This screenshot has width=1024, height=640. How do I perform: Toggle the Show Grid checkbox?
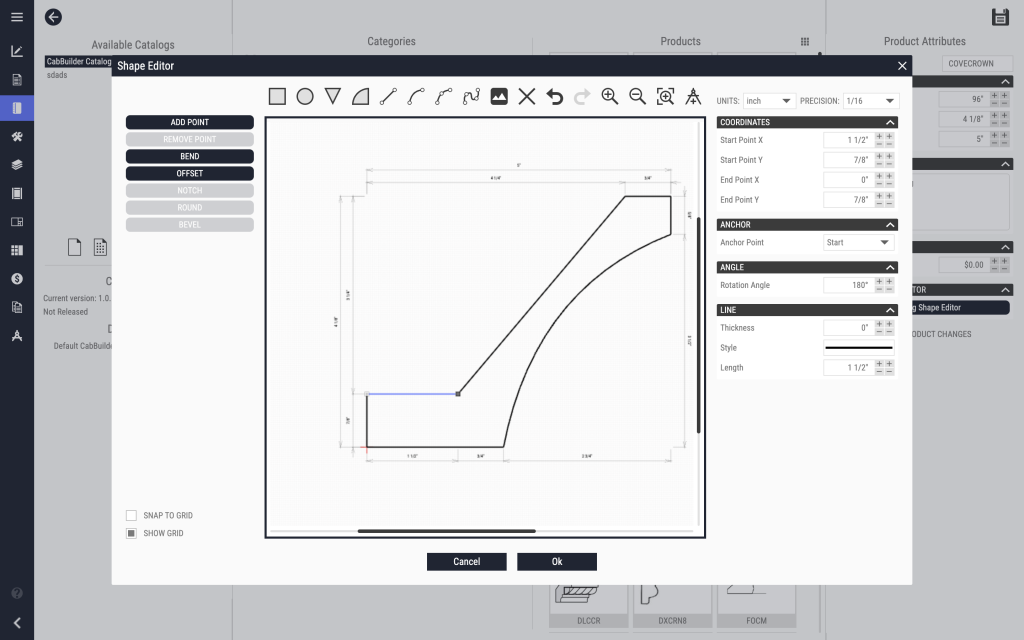[131, 534]
